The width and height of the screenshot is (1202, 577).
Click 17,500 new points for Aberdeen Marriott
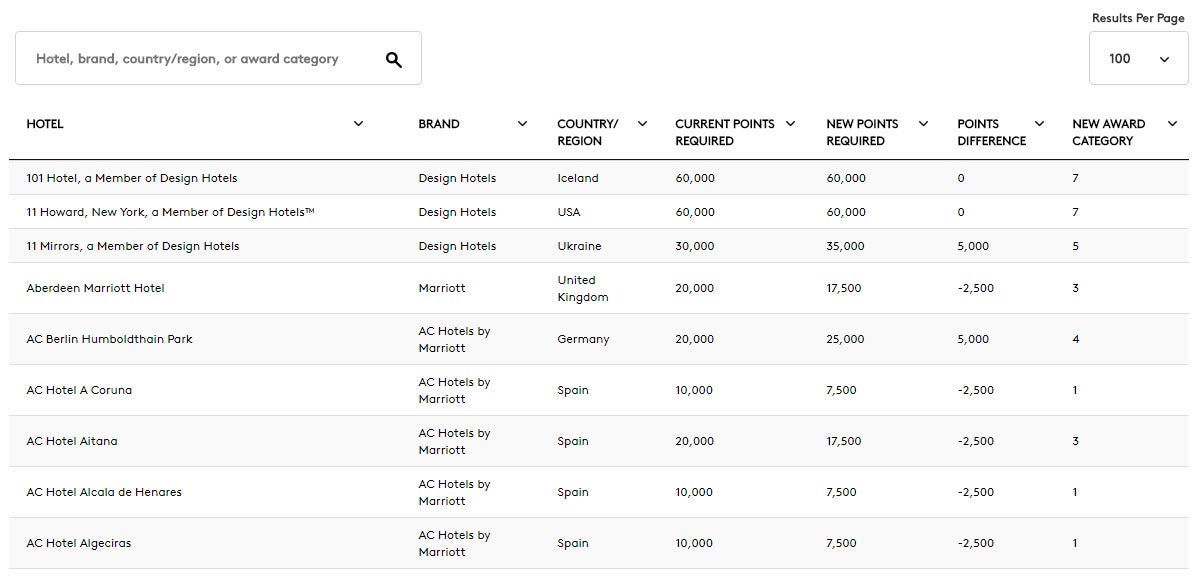(844, 288)
